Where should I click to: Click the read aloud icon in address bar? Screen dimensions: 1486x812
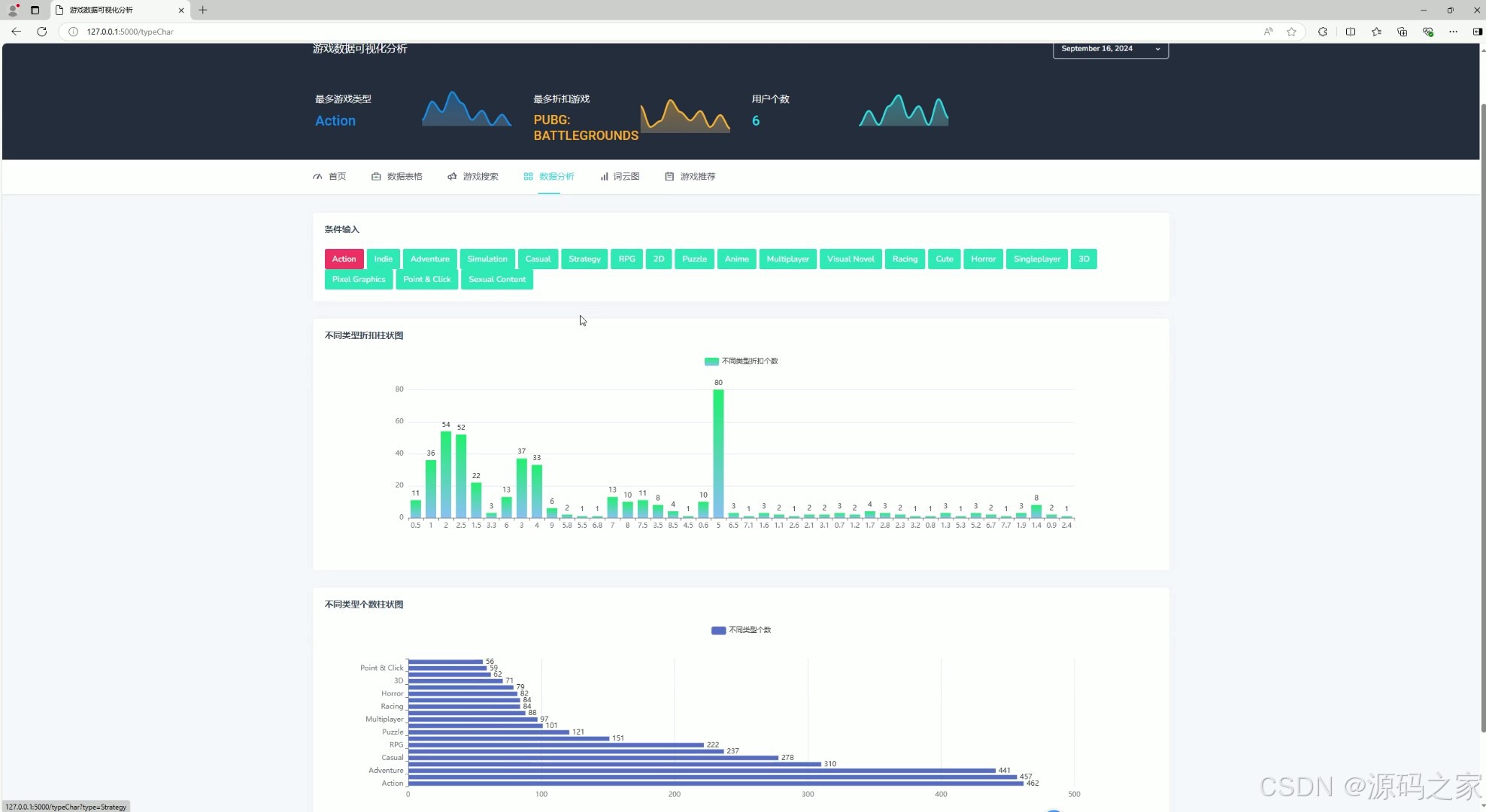tap(1268, 32)
